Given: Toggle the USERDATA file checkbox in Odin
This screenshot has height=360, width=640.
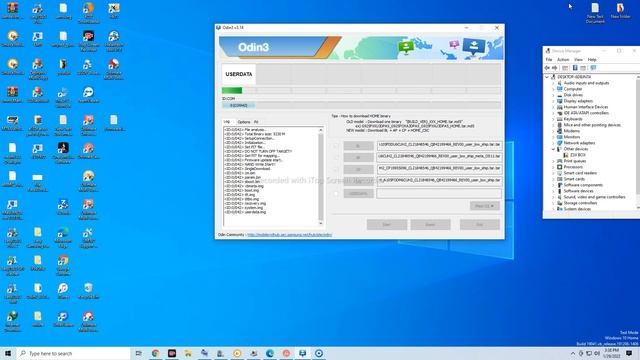Looking at the screenshot, I should [336, 193].
